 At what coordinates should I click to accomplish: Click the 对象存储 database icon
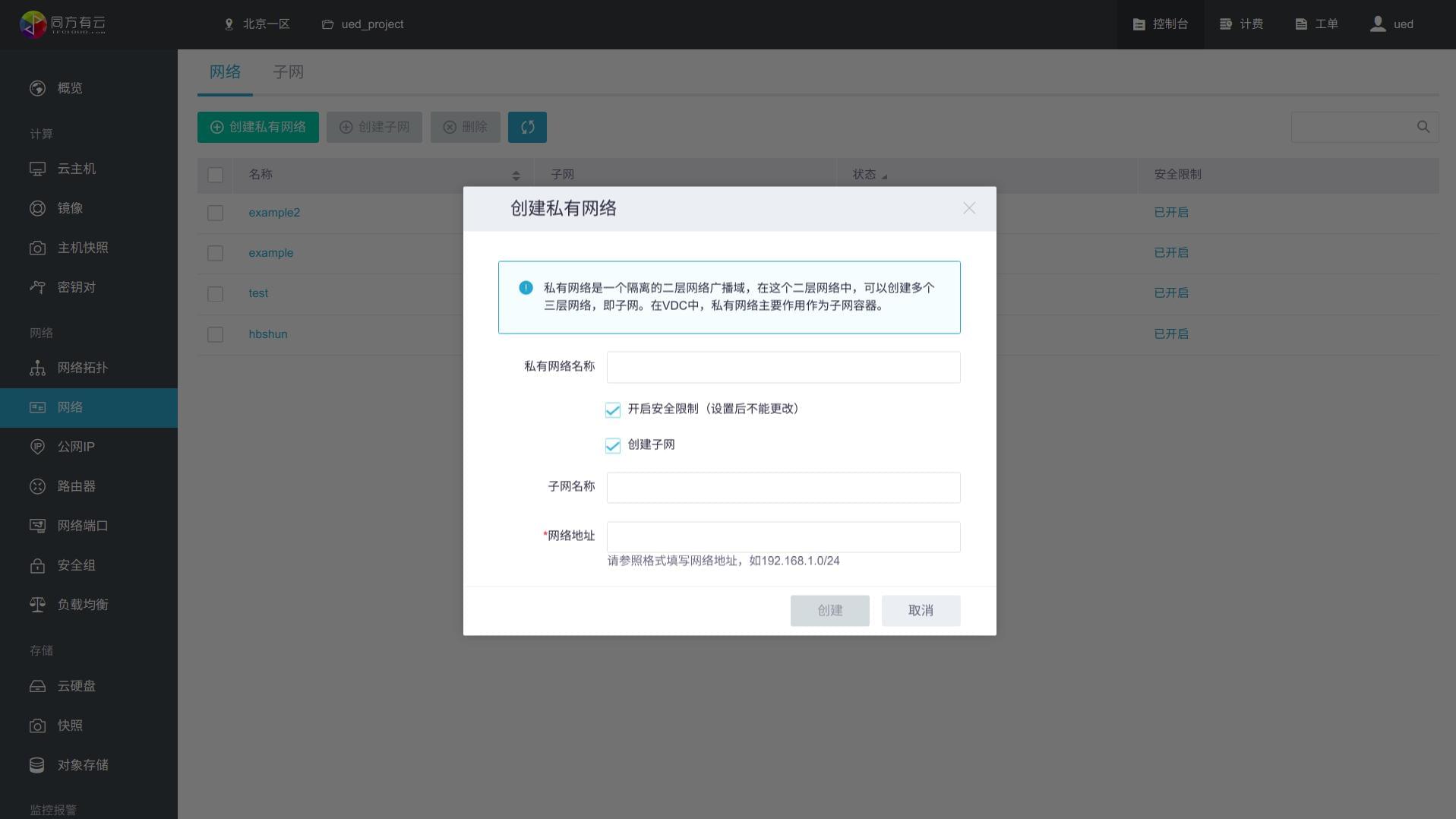coord(37,765)
